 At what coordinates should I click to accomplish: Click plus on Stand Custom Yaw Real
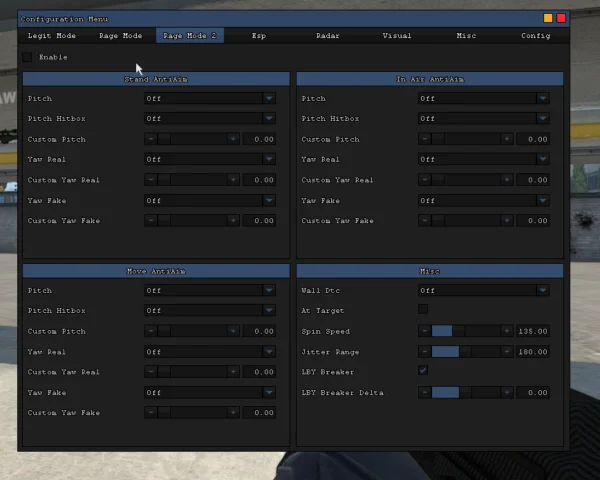pyautogui.click(x=233, y=180)
